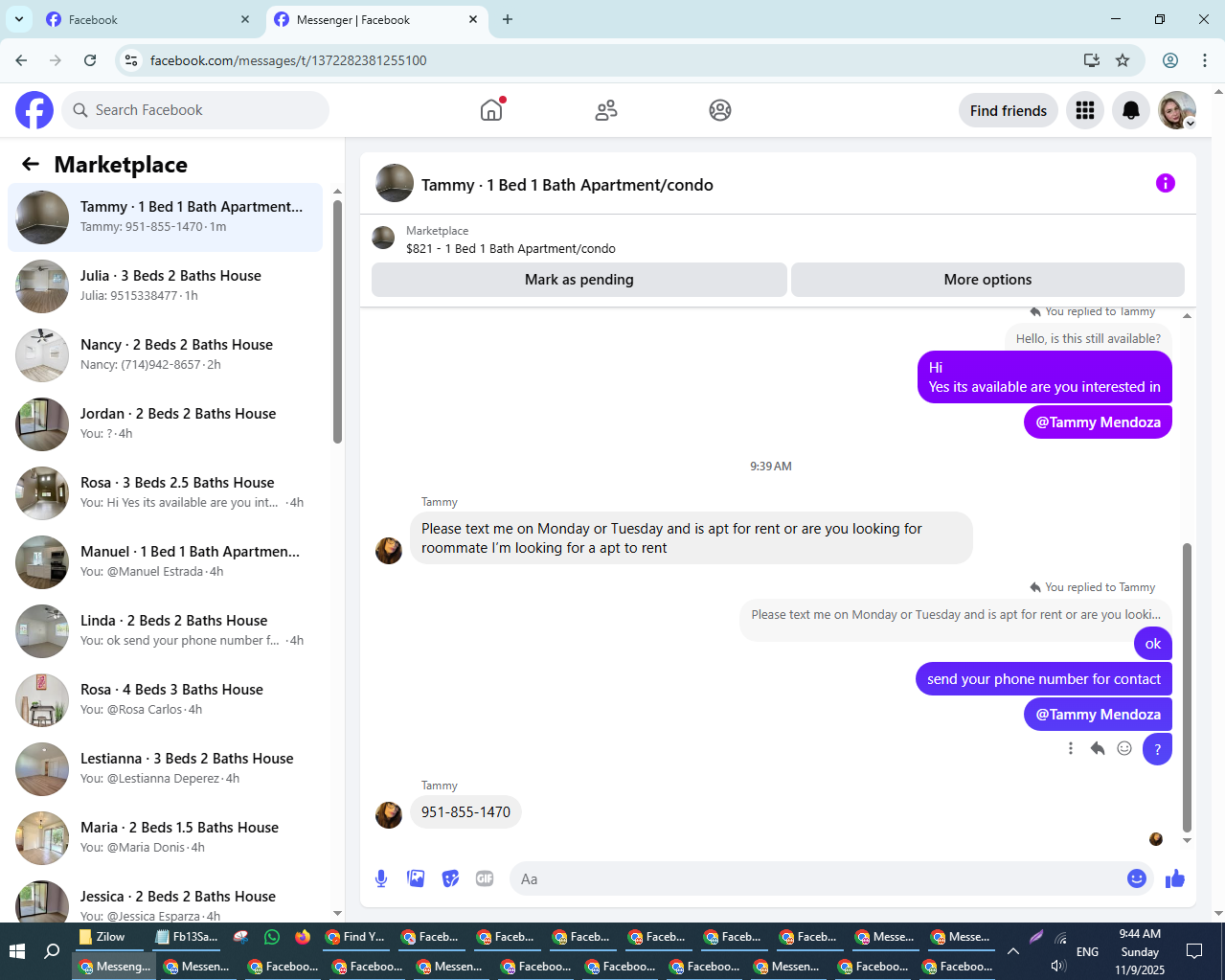The width and height of the screenshot is (1225, 980).
Task: Open the Facebook menu grid icon
Action: click(x=1085, y=110)
